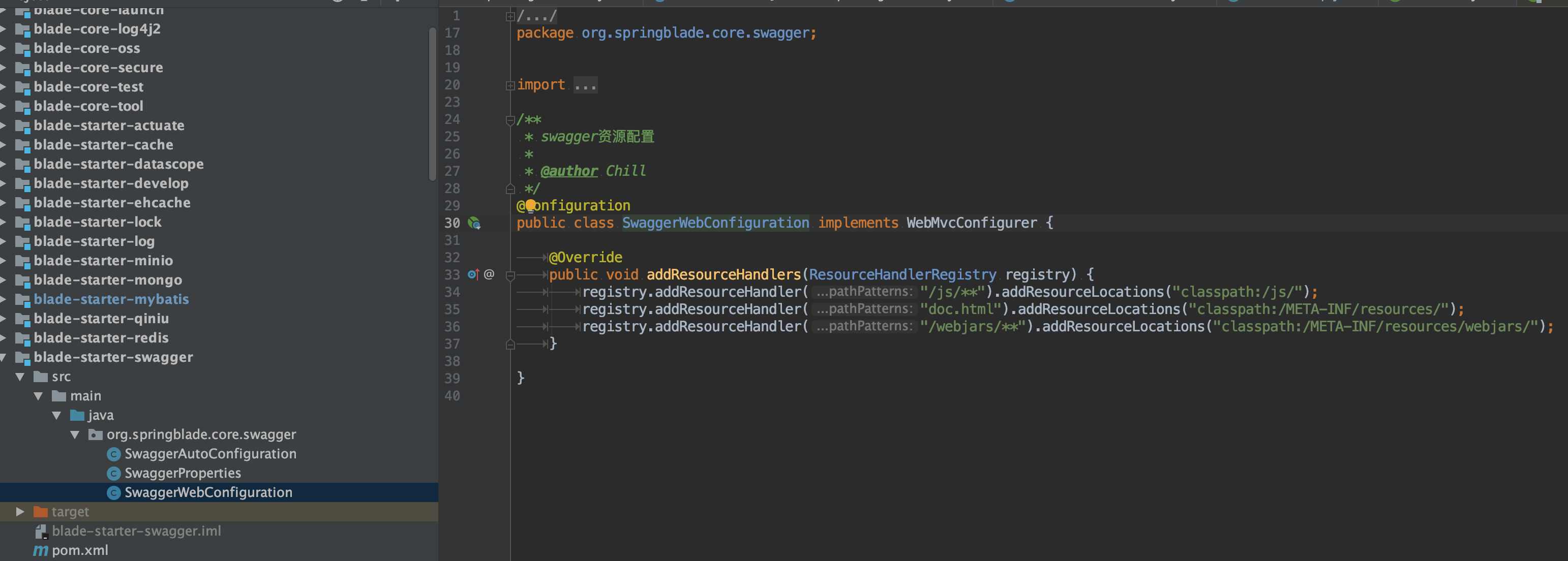The image size is (1568, 561).
Task: Click the blade-starter-swagger.iml file icon
Action: [x=41, y=531]
